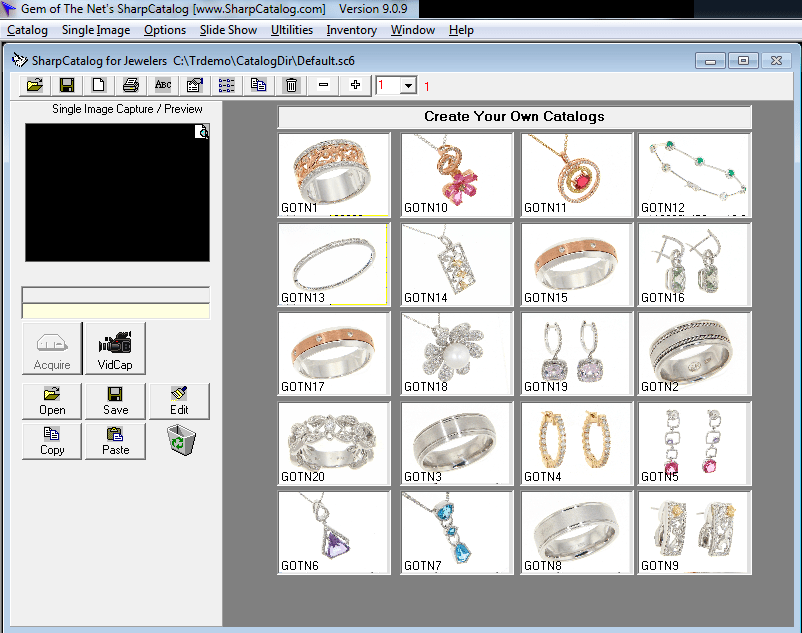Launch video capture with the VidCap icon
Viewport: 802px width, 633px height.
[x=115, y=348]
